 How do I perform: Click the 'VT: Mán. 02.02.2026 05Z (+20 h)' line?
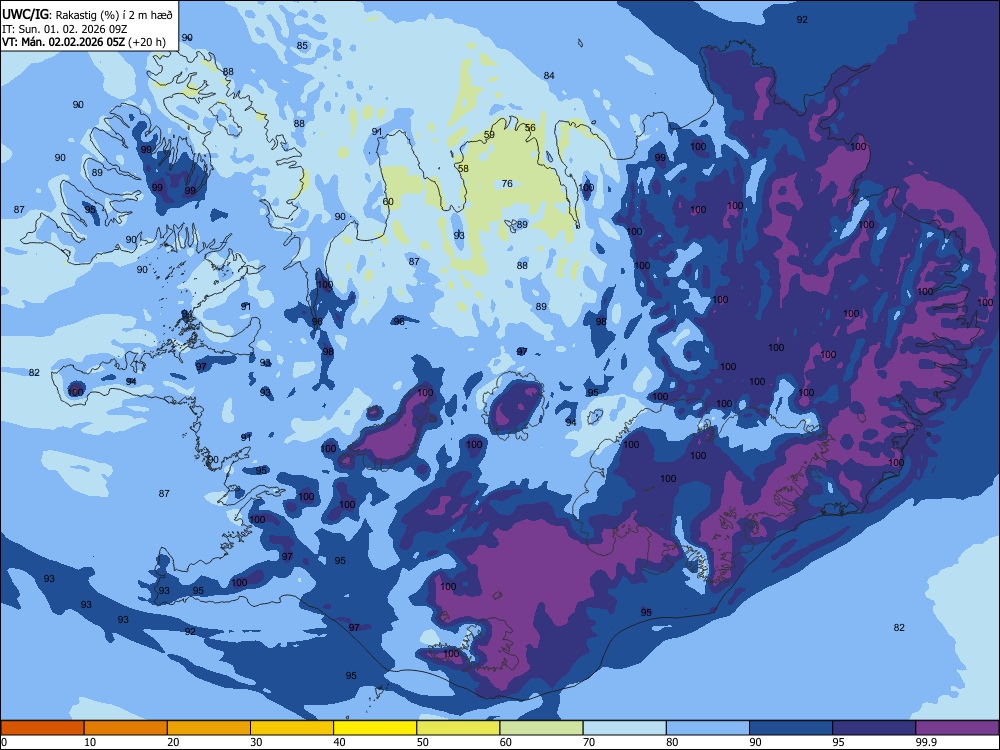[84, 42]
